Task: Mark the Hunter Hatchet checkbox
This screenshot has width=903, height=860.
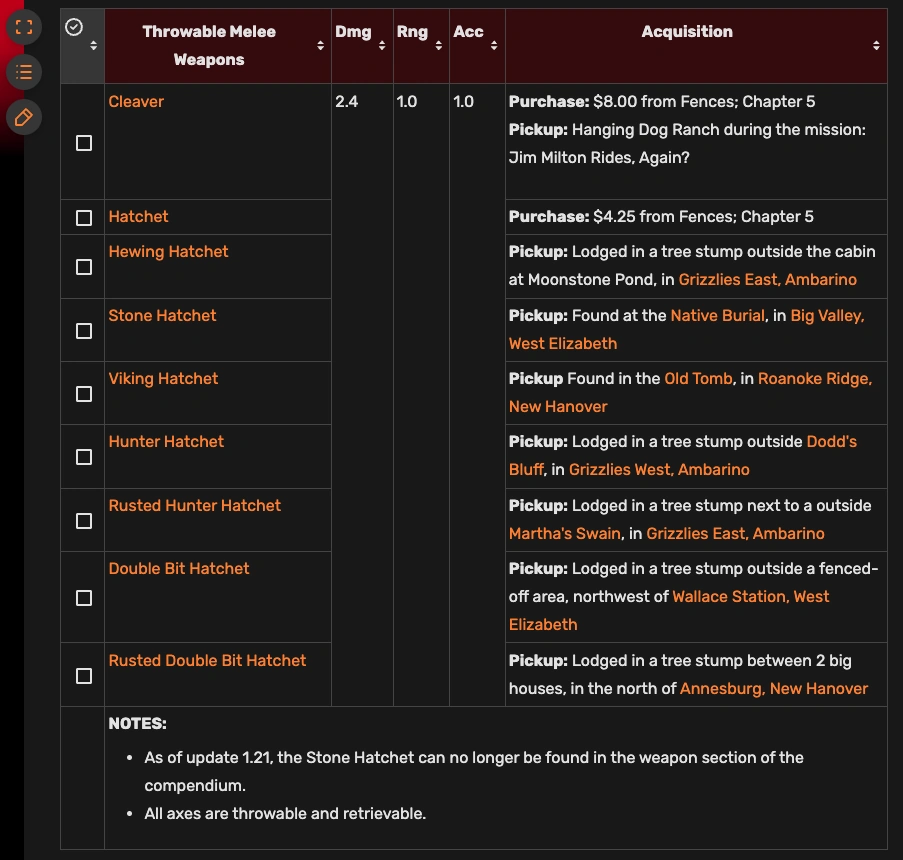Action: (84, 457)
